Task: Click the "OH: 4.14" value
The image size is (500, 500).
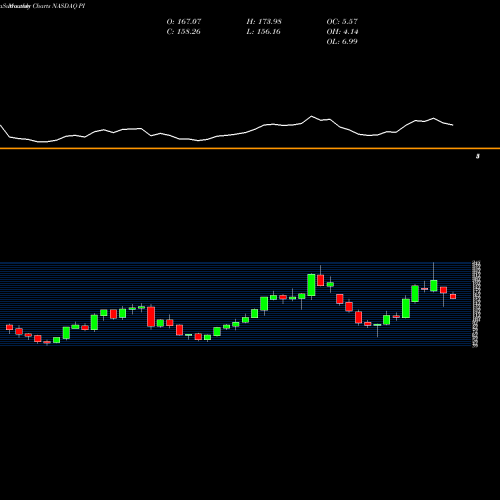Action: pos(342,32)
